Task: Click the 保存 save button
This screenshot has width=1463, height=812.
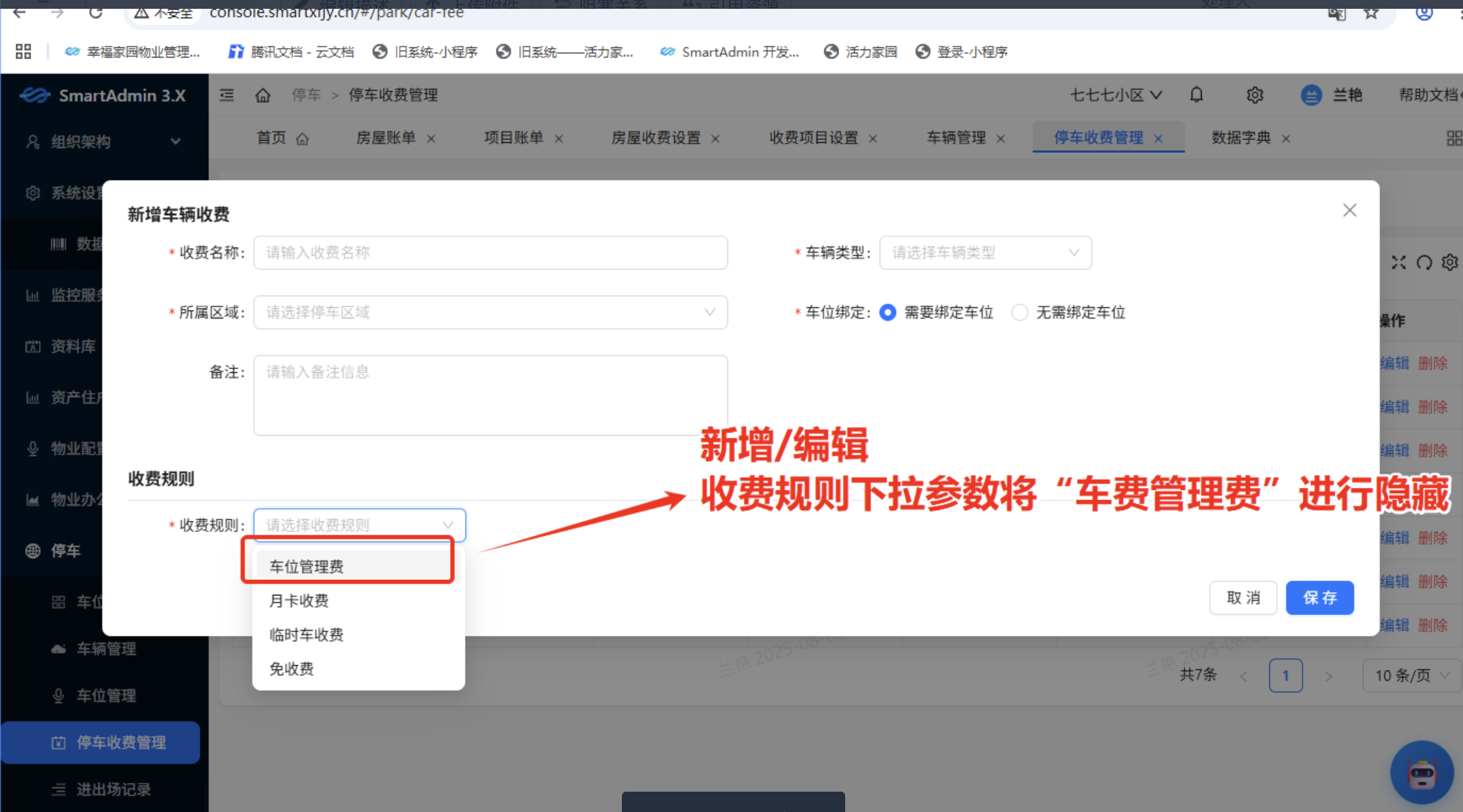Action: coord(1320,598)
